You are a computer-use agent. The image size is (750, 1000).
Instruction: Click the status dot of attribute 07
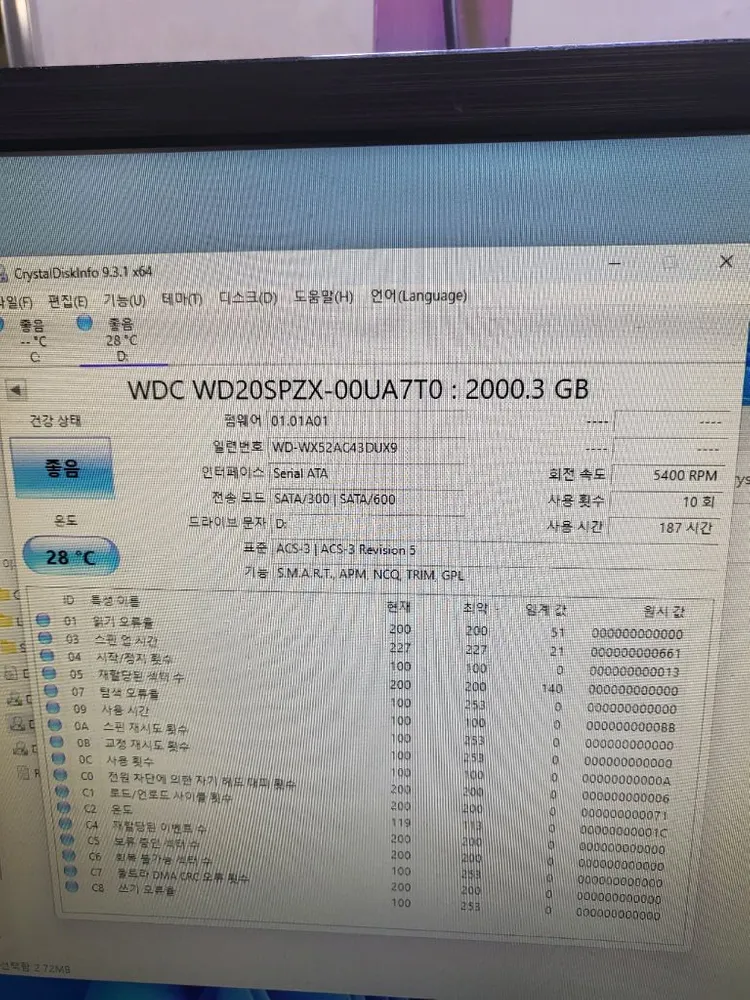pyautogui.click(x=52, y=690)
